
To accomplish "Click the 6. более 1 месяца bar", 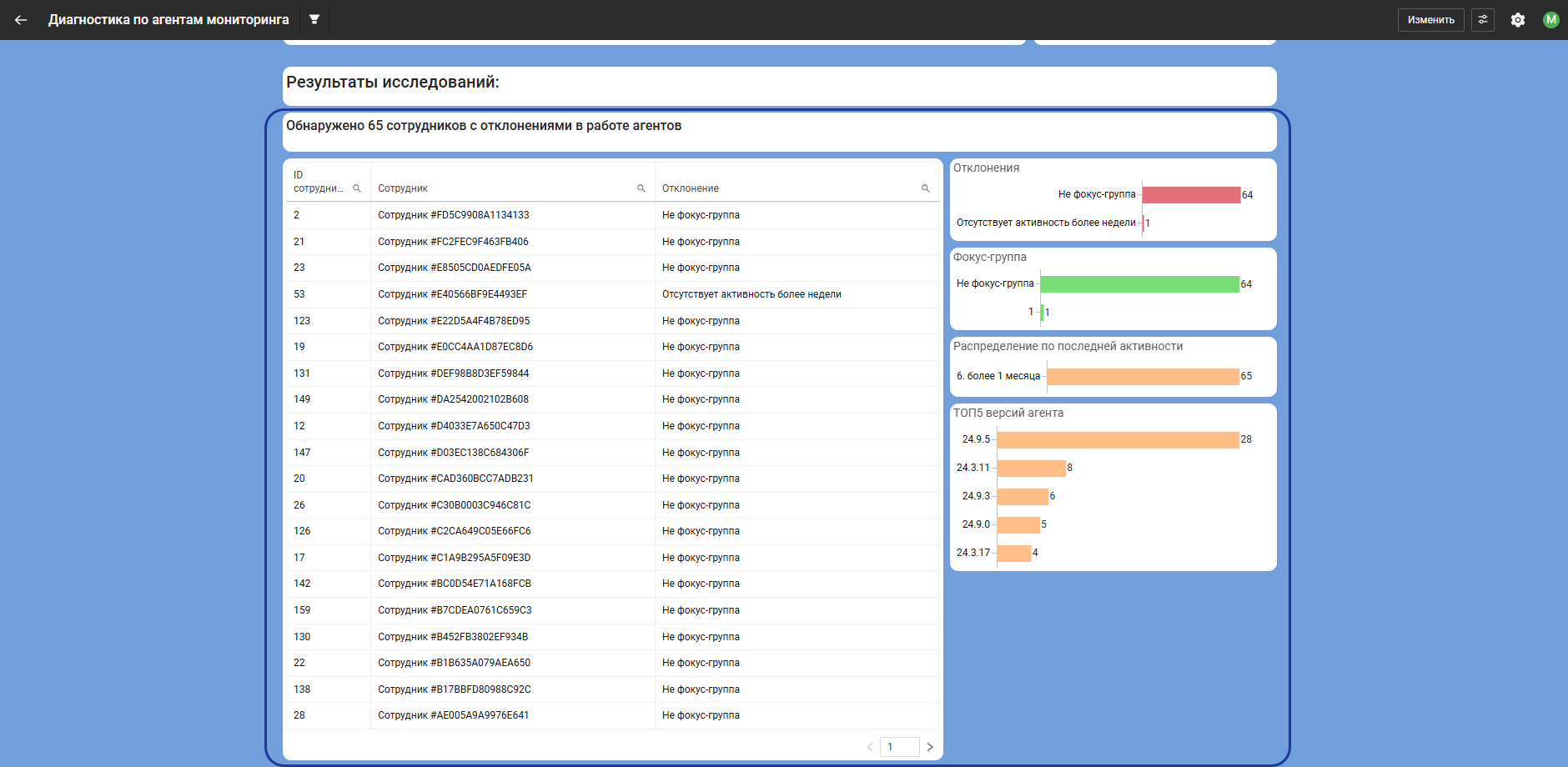I will (1143, 377).
